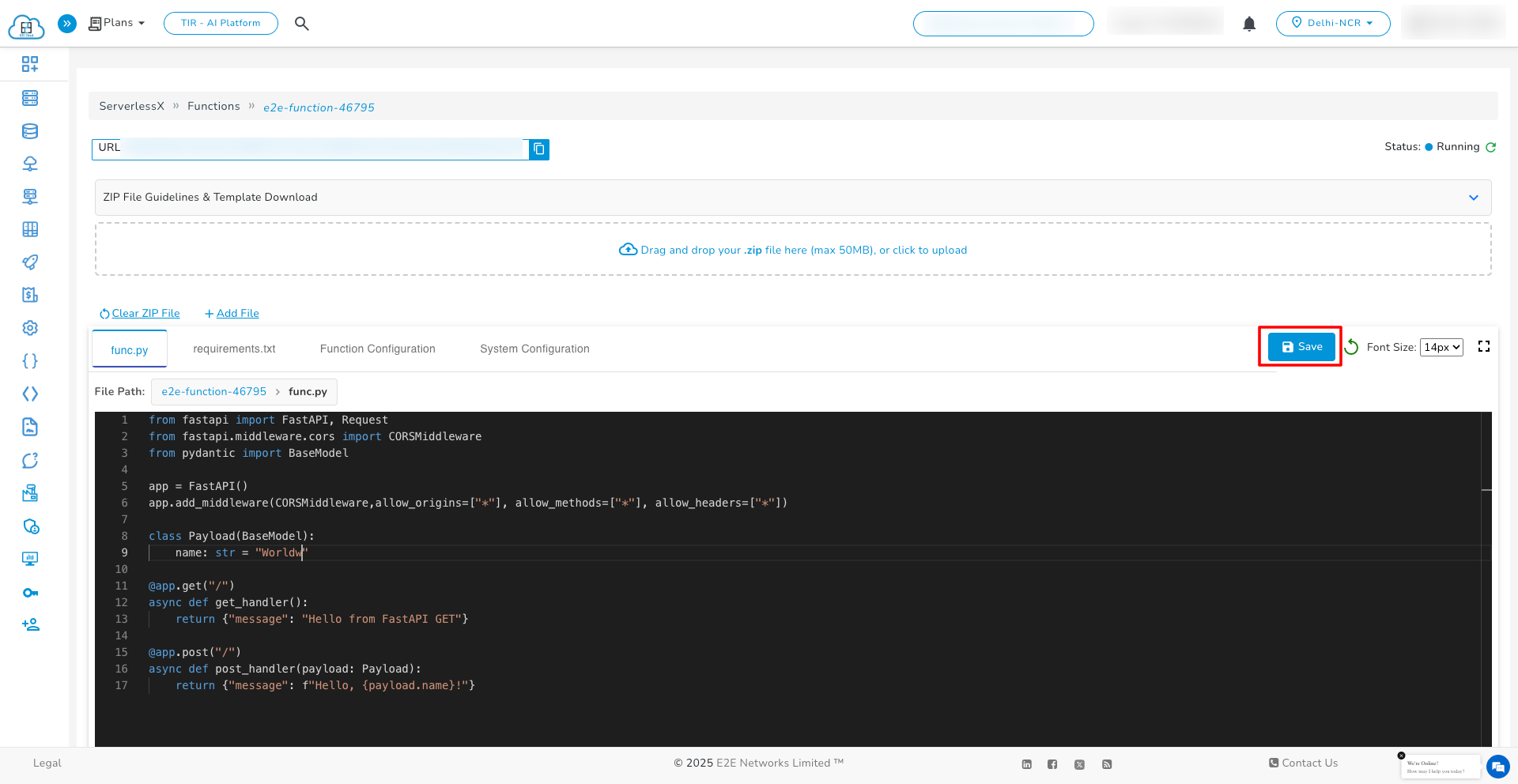Open the System Configuration tab
This screenshot has width=1518, height=784.
(534, 349)
